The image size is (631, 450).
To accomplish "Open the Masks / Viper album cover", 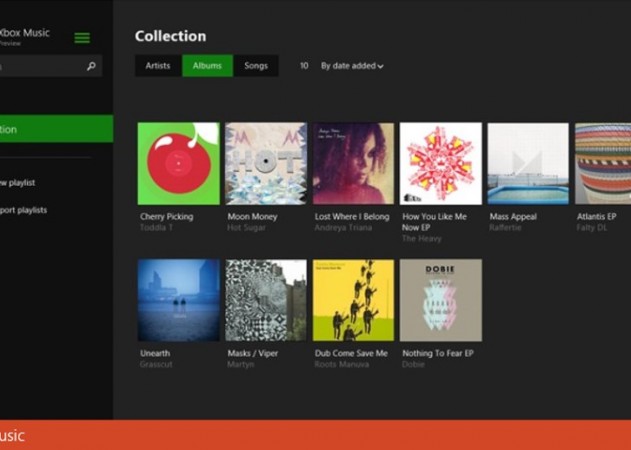I will tap(265, 300).
